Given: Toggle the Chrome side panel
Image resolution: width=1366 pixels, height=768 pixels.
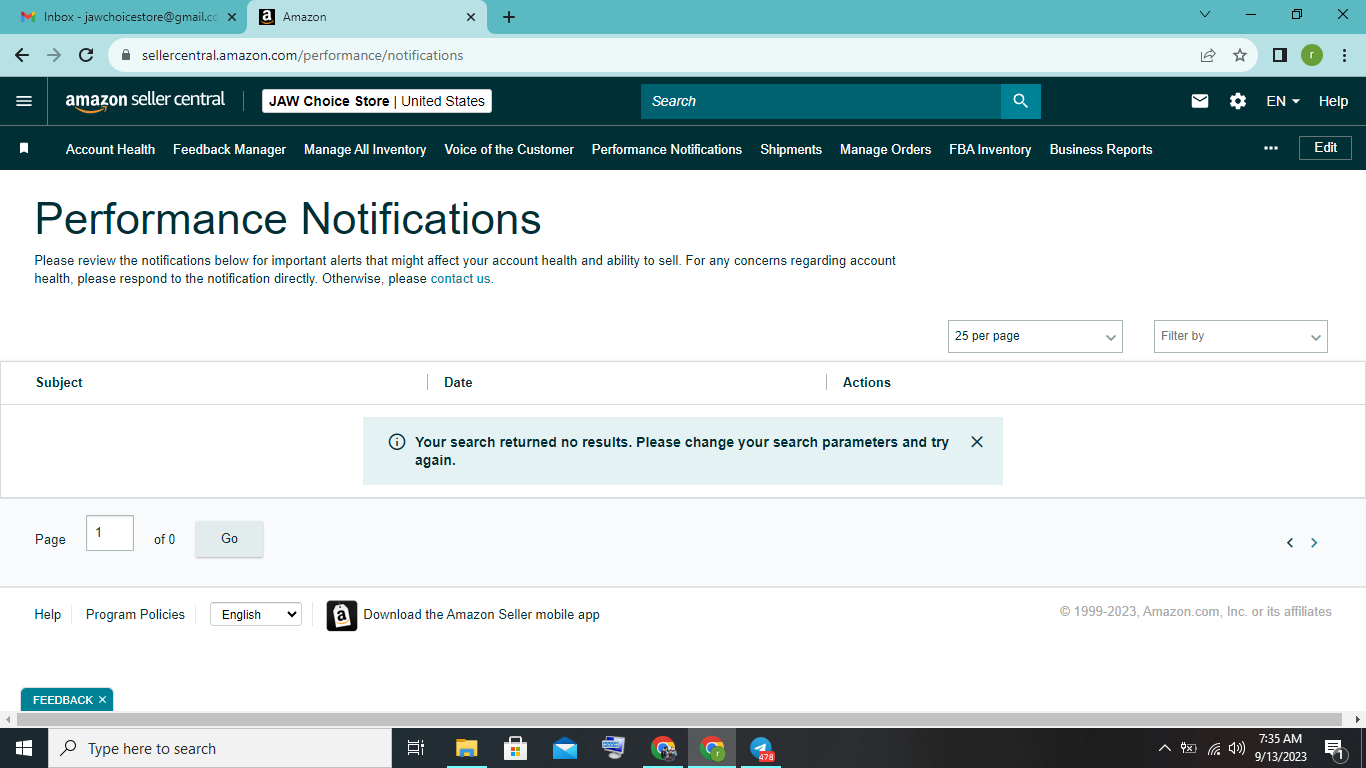Looking at the screenshot, I should click(1279, 55).
